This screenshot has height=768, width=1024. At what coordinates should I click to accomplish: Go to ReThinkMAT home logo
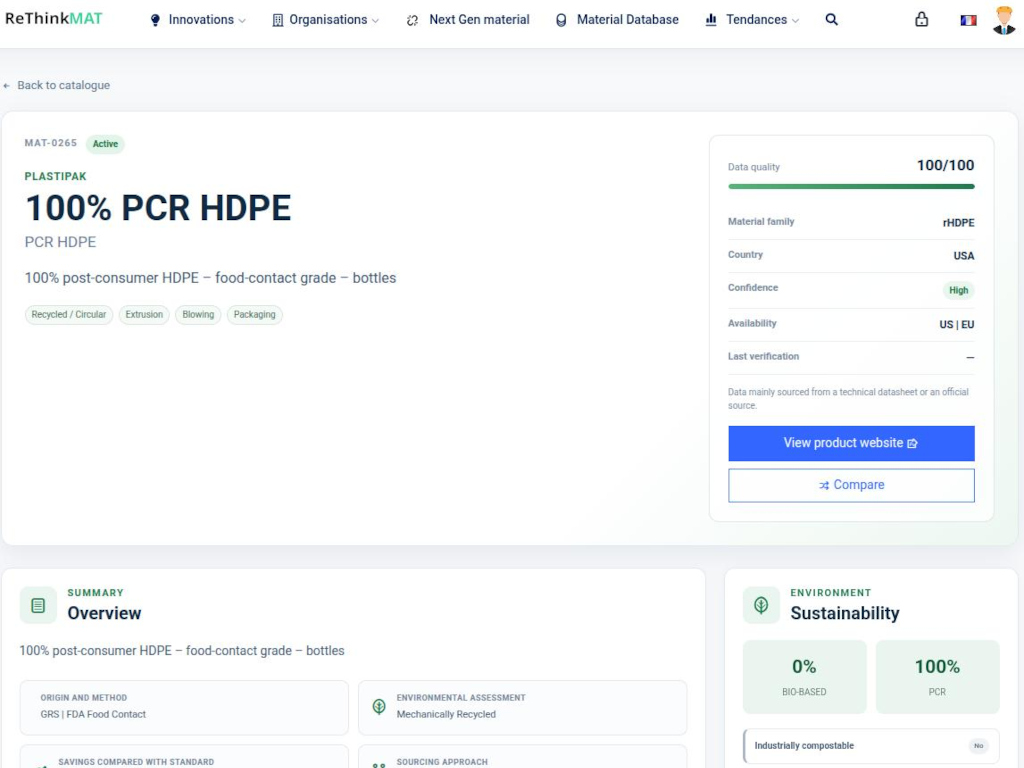click(54, 18)
